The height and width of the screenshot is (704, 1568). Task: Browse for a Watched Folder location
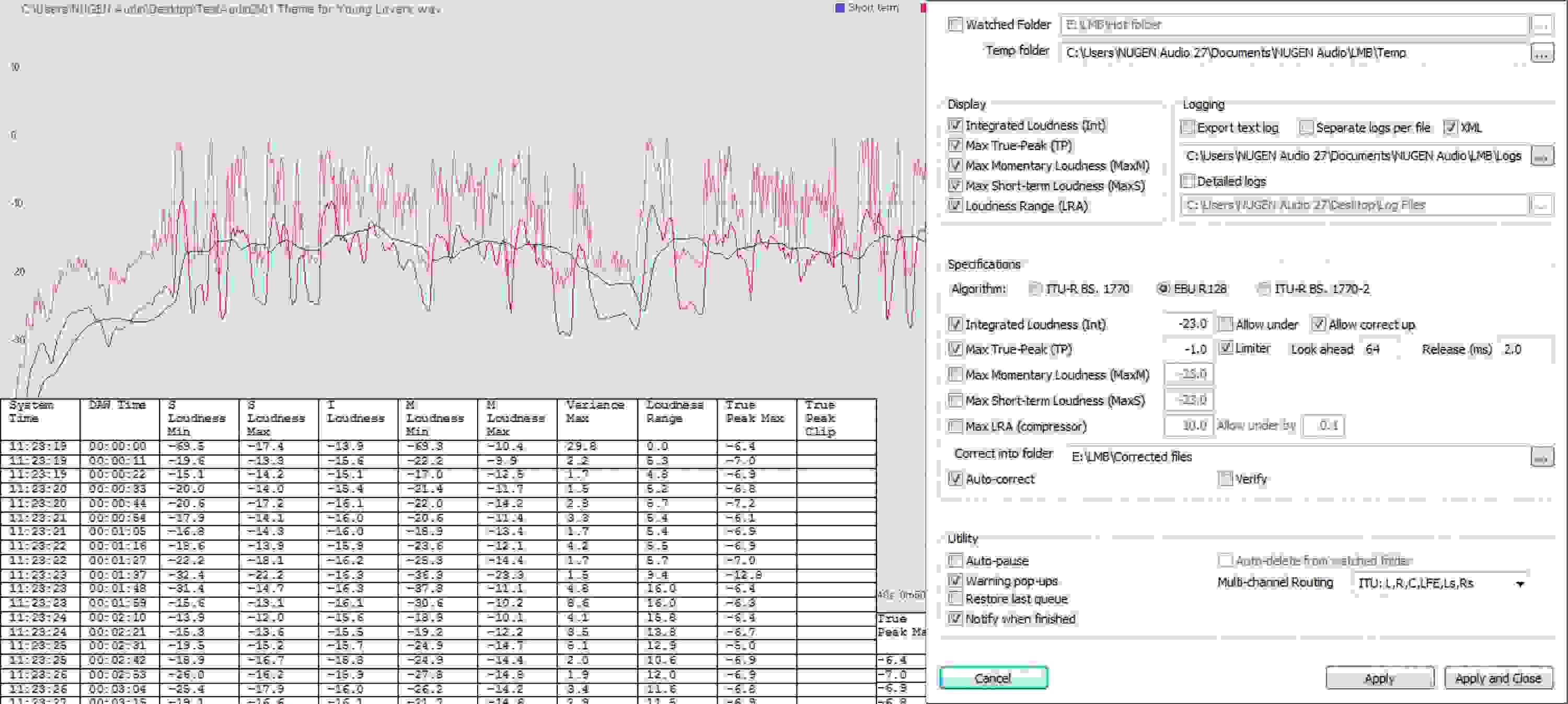(x=1542, y=25)
